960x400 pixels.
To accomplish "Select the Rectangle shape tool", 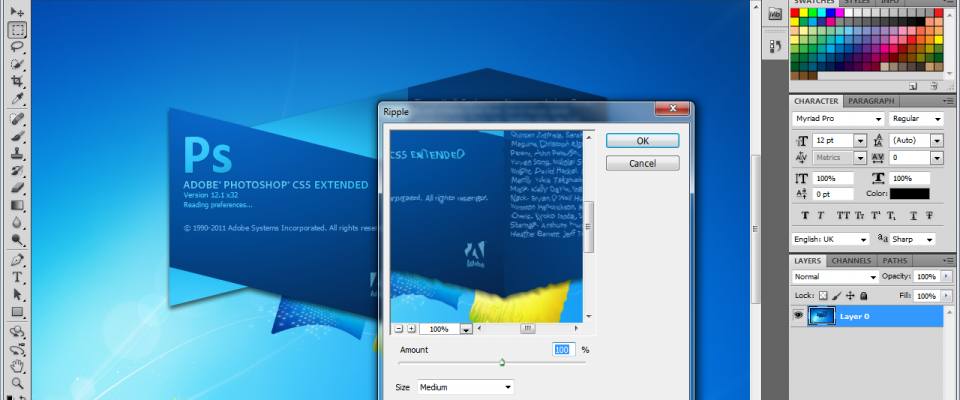I will pos(17,312).
